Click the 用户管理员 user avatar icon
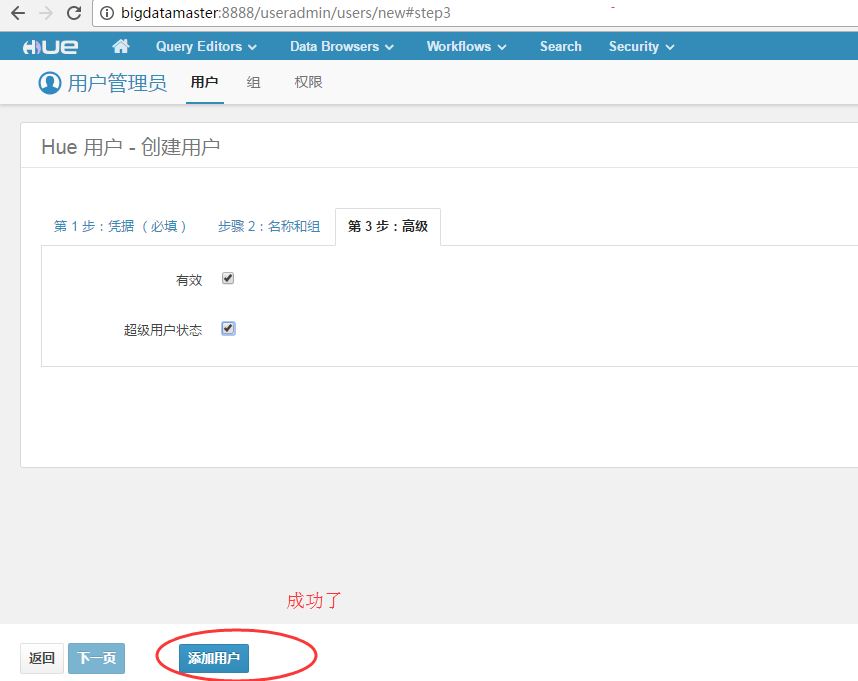 coord(50,83)
